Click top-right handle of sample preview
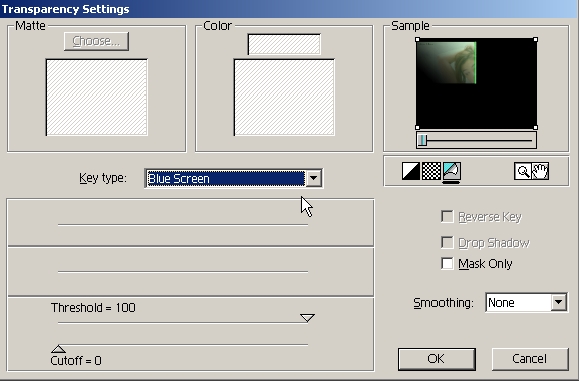The width and height of the screenshot is (579, 381). click(536, 40)
